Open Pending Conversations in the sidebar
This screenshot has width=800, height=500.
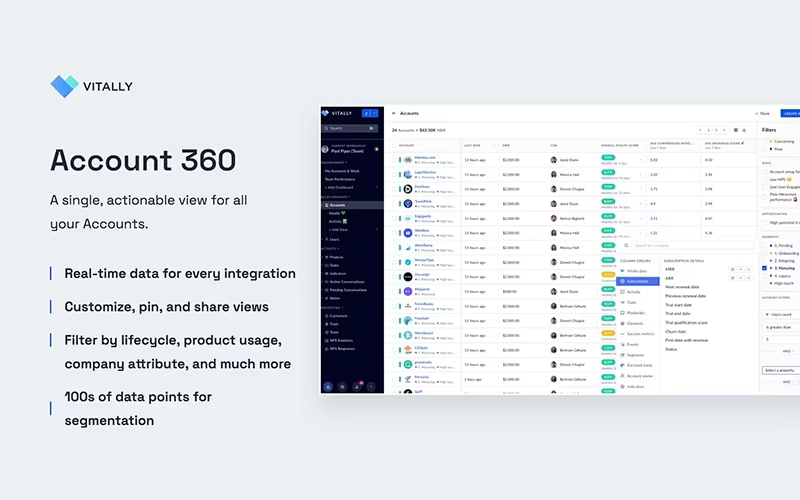tap(346, 290)
